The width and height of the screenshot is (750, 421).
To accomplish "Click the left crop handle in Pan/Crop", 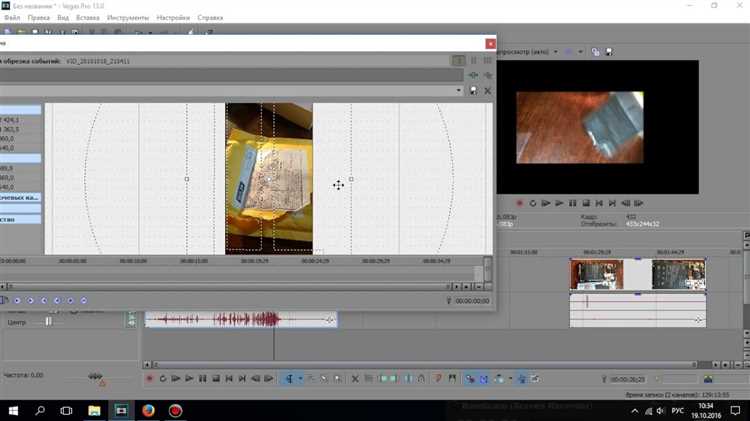I will click(187, 179).
